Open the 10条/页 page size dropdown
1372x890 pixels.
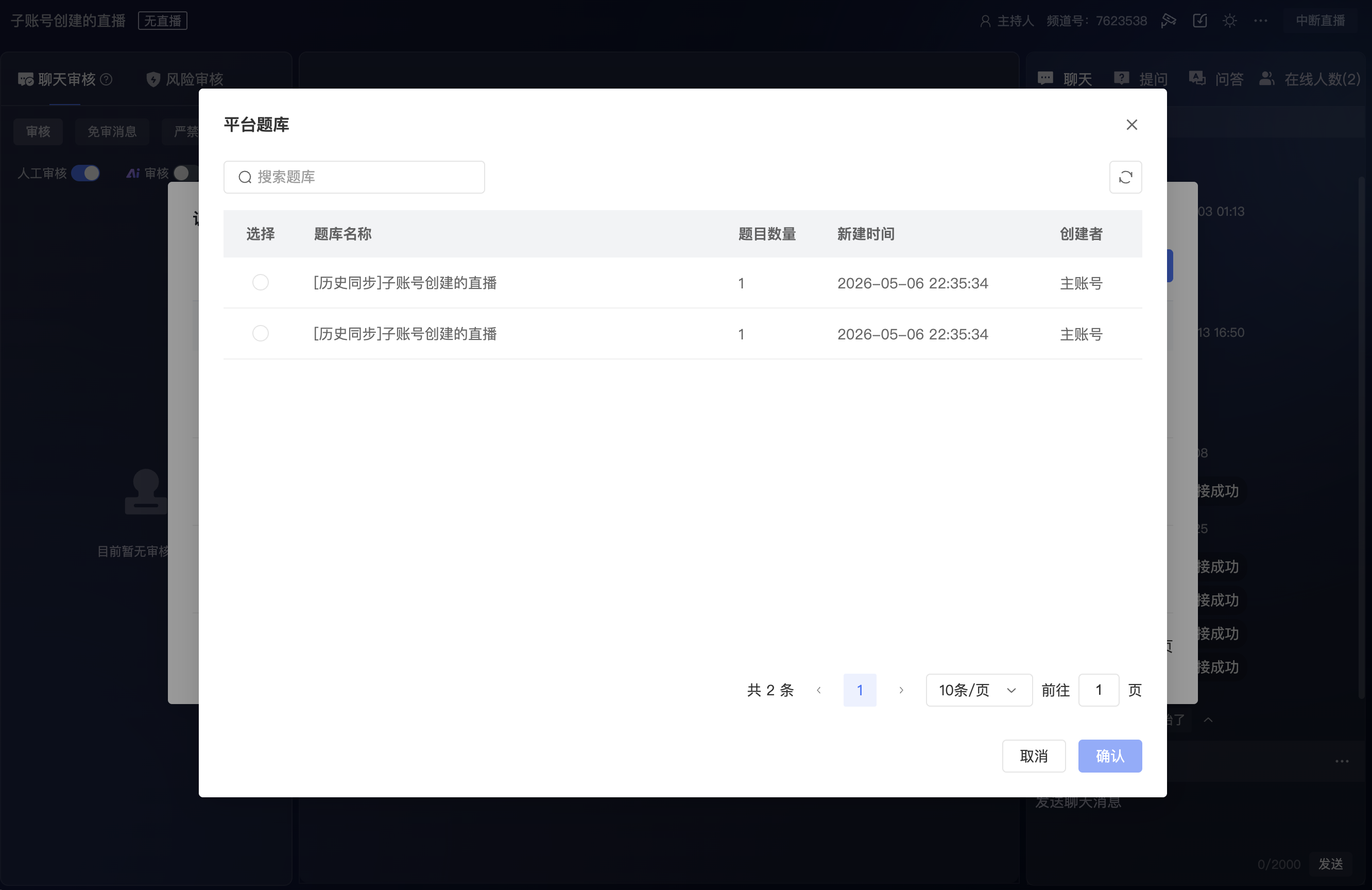pyautogui.click(x=979, y=690)
